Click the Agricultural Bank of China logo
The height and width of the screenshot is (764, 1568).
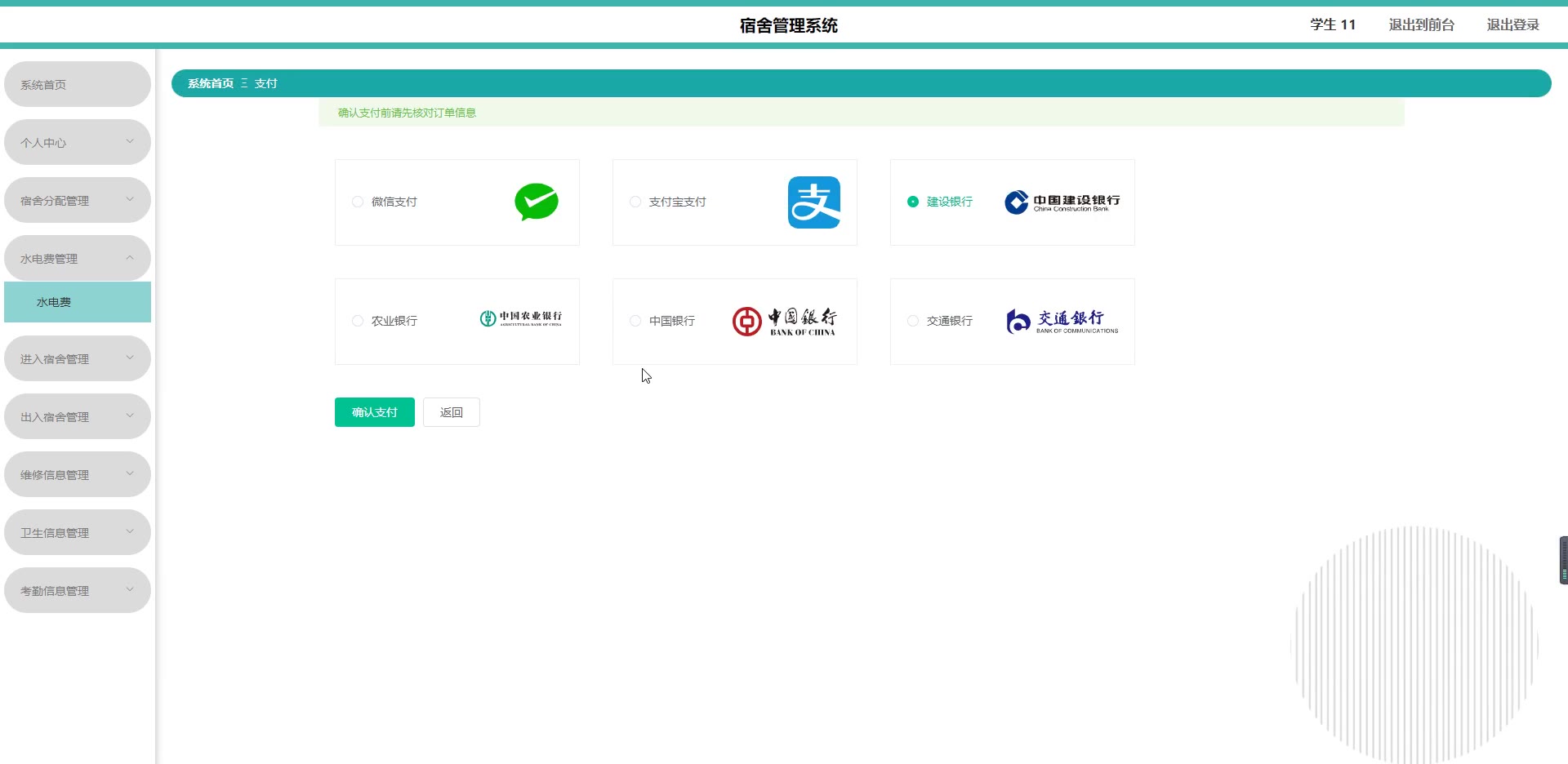pos(521,318)
